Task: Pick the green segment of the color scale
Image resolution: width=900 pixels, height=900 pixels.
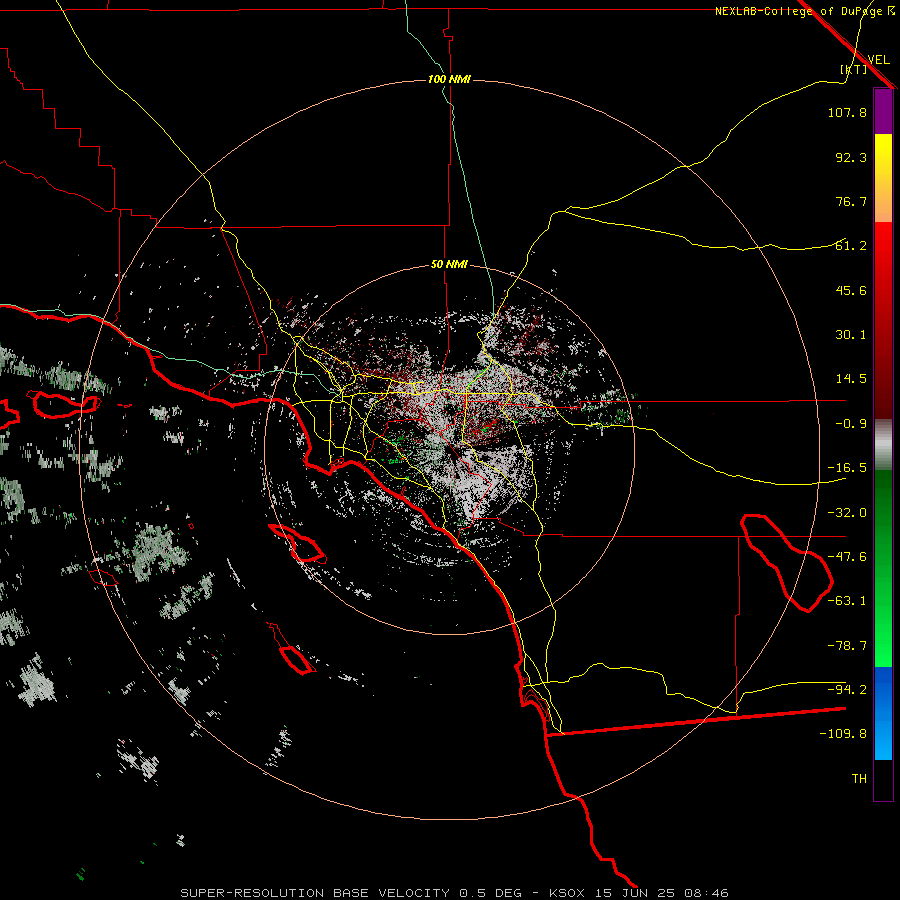Action: [x=883, y=568]
